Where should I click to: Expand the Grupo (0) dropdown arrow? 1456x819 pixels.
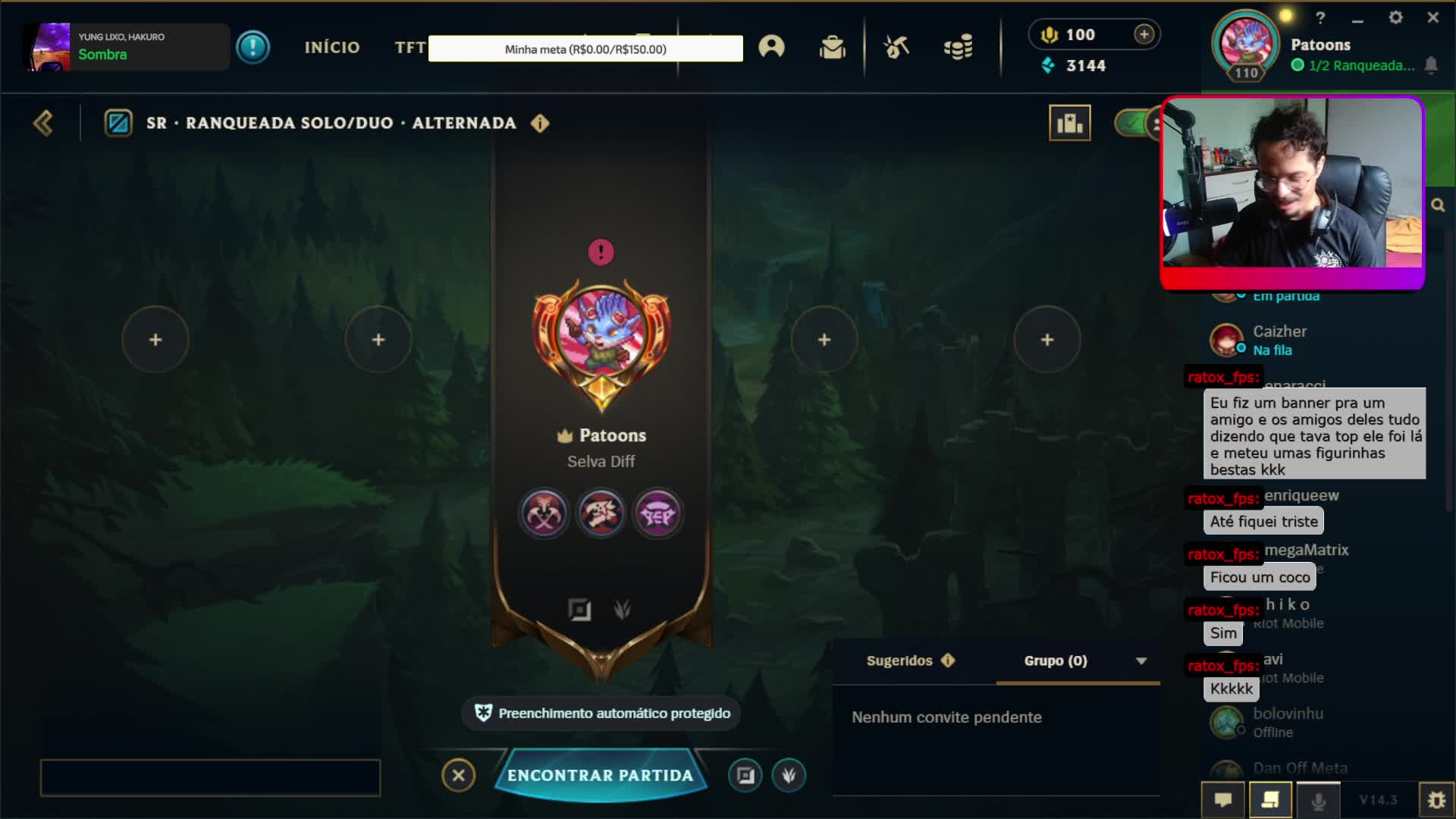(1141, 661)
